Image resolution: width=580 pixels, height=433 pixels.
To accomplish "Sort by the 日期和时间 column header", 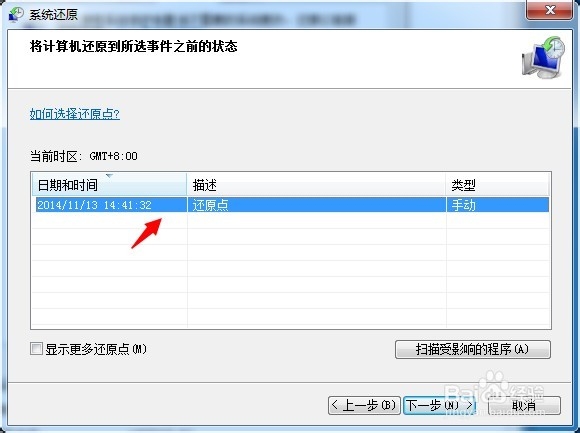I will pyautogui.click(x=109, y=185).
